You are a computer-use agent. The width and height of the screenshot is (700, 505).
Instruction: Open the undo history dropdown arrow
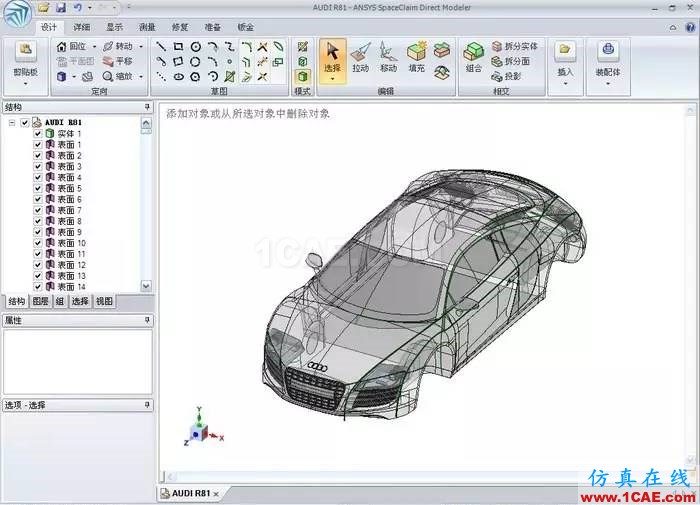(x=90, y=8)
